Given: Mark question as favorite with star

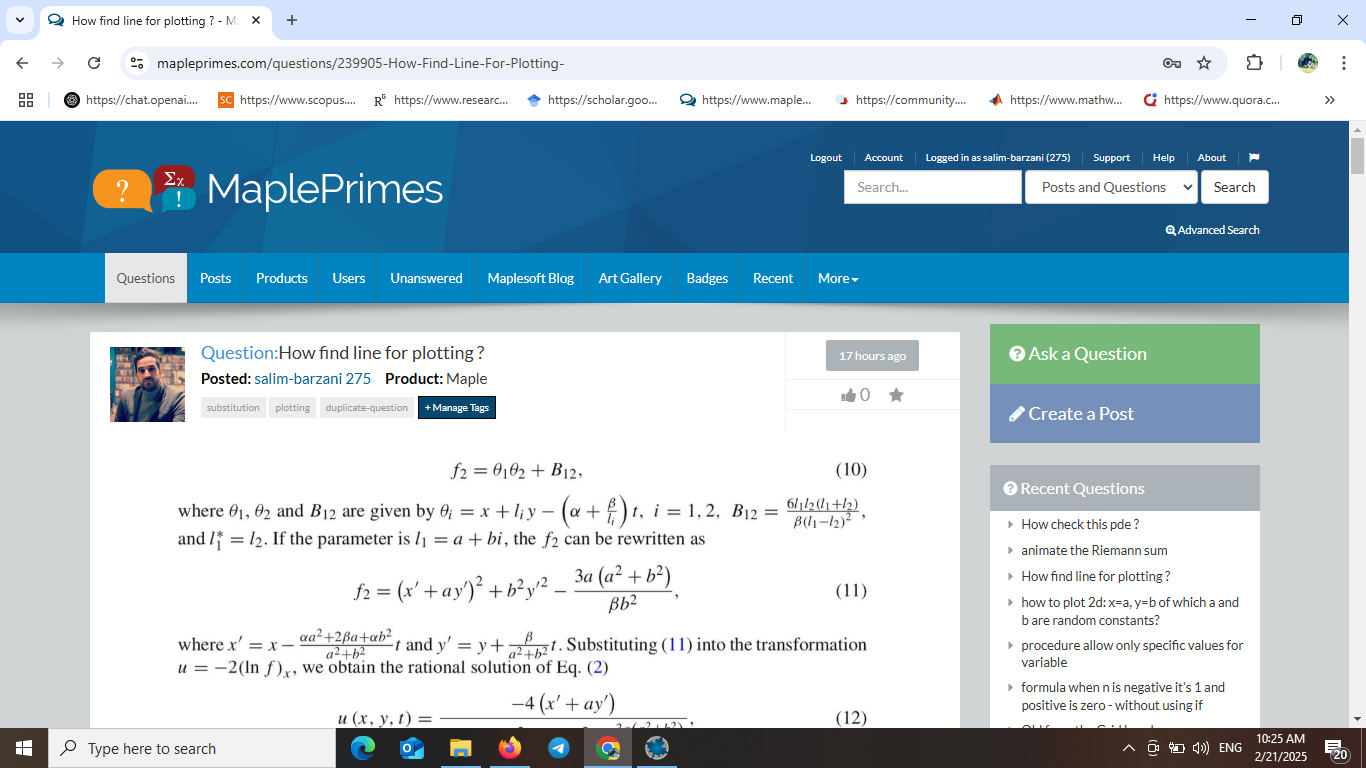Looking at the screenshot, I should click(896, 395).
